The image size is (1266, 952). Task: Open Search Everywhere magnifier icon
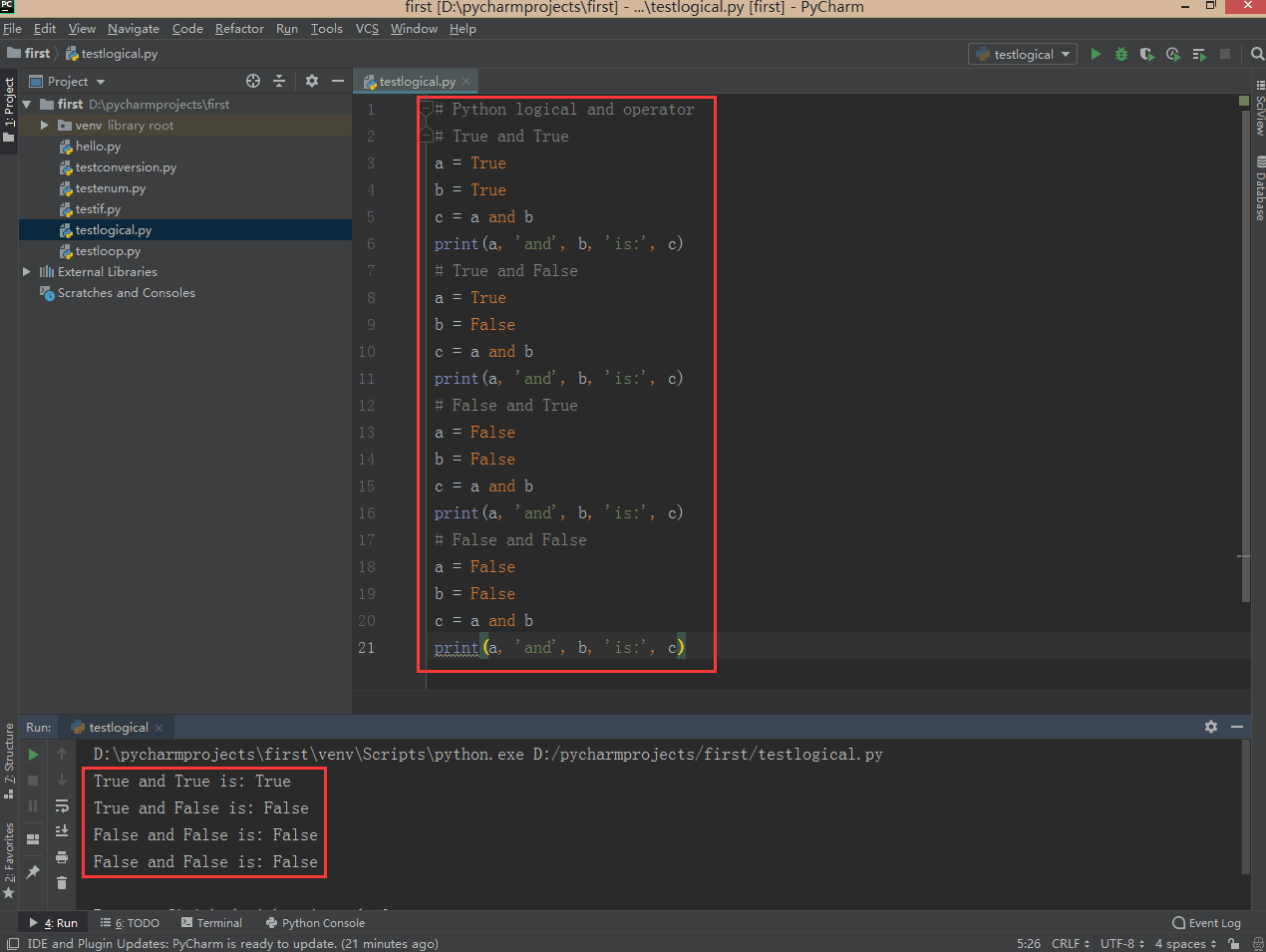coord(1257,54)
